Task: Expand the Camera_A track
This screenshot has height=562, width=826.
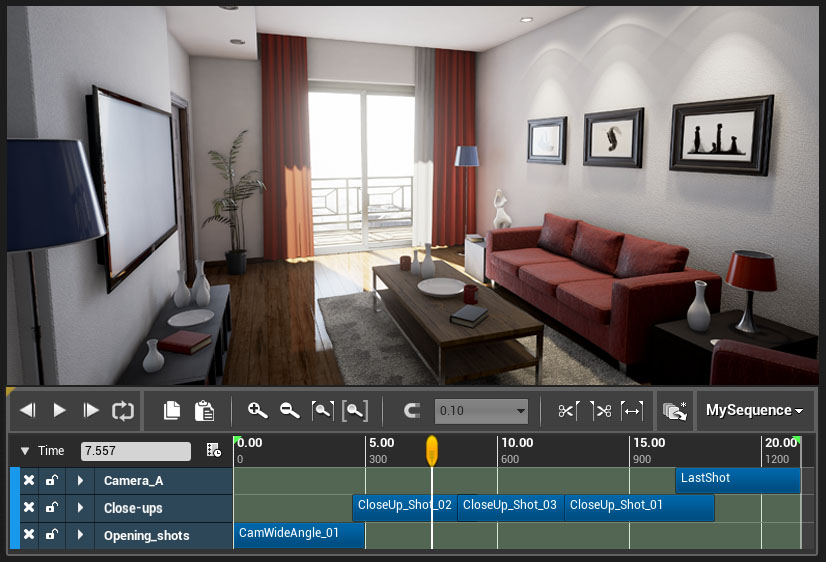Action: point(80,480)
